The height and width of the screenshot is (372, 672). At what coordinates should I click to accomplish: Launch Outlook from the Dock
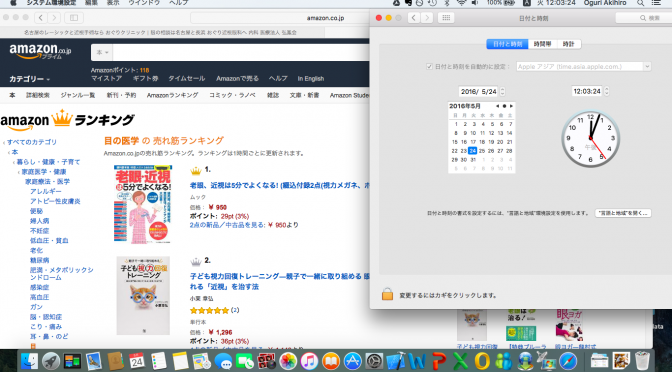[482, 361]
